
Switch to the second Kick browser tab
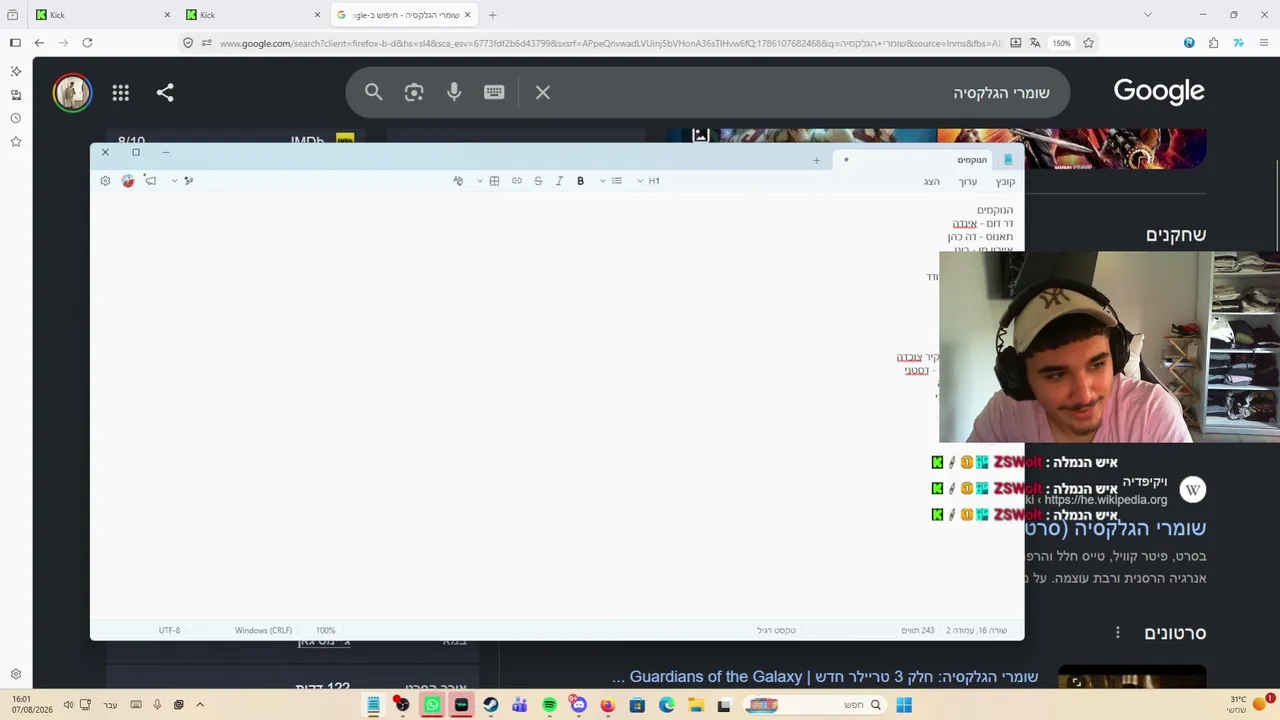click(253, 15)
